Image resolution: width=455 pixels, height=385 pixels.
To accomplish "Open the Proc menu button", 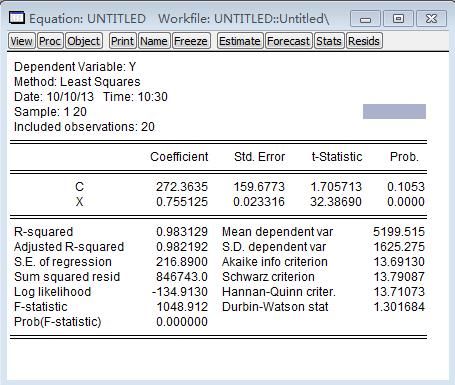I will 50,41.
